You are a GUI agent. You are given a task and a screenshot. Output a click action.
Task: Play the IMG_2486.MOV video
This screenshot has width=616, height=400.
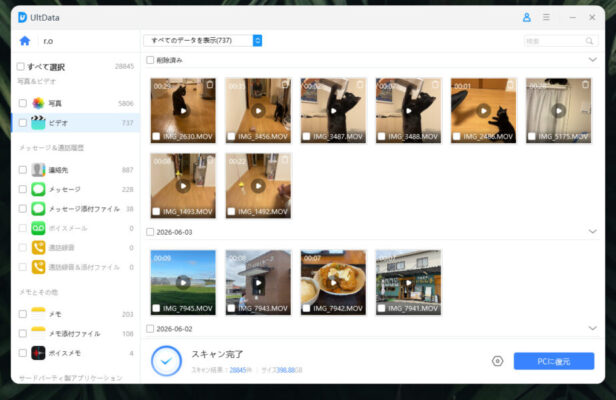(x=484, y=111)
